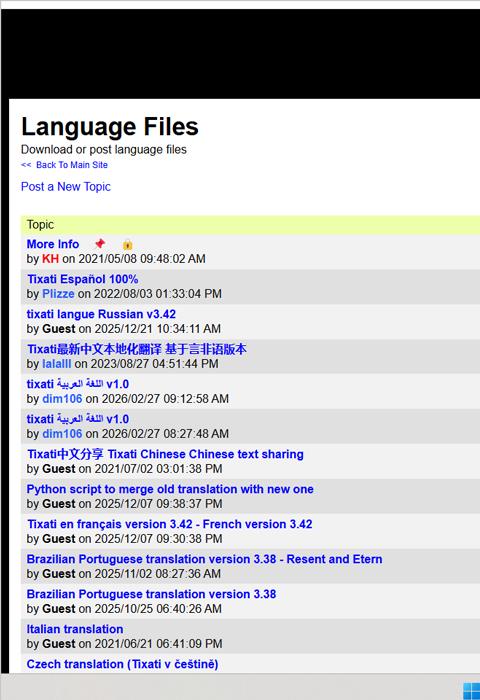Open the Windows Start button in taskbar
480x700 pixels.
471,691
